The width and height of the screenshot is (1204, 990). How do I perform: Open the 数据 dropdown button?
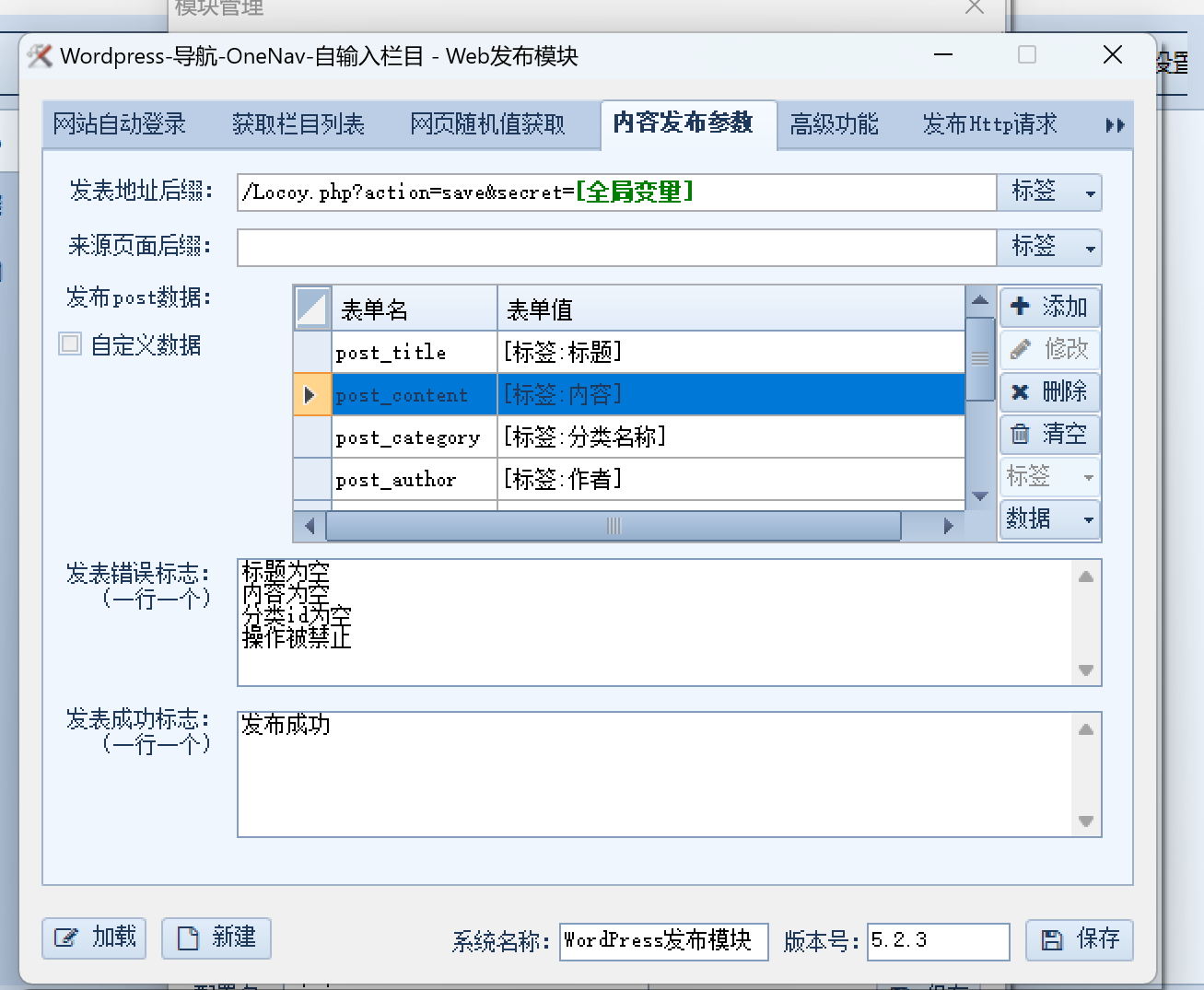tap(1049, 518)
